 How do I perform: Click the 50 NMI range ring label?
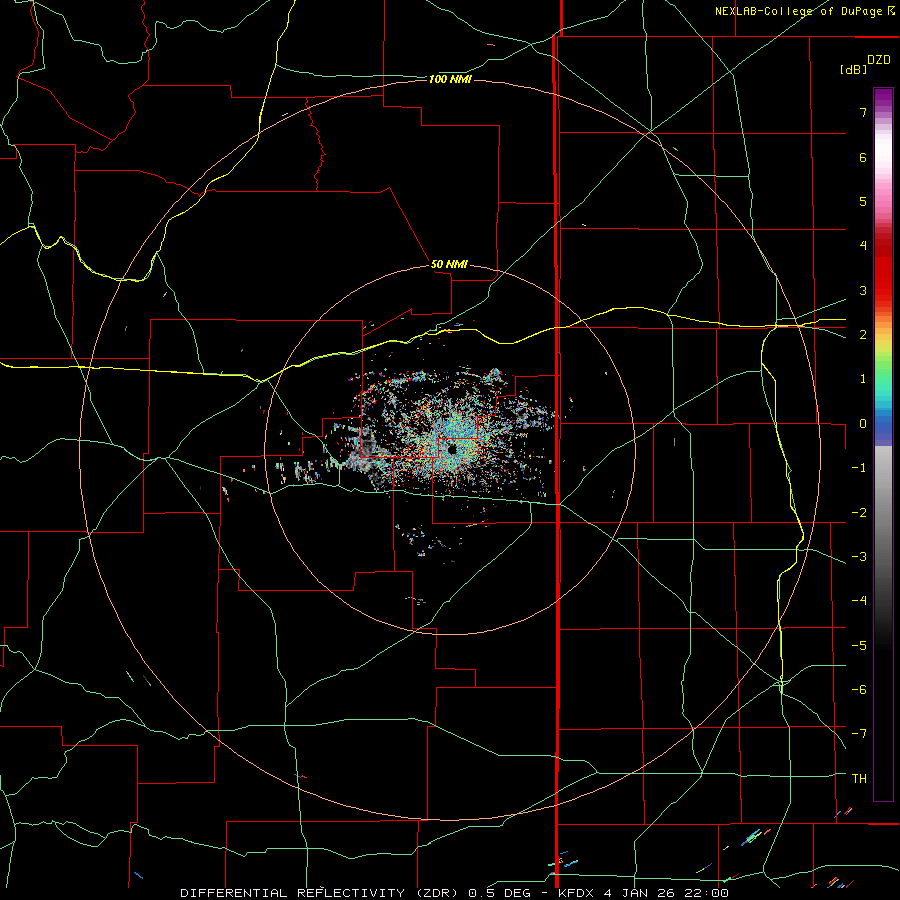449,264
